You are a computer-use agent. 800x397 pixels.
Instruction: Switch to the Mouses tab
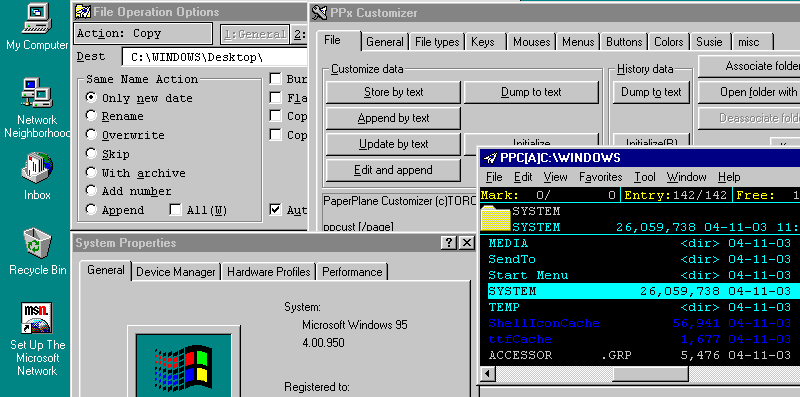click(532, 42)
